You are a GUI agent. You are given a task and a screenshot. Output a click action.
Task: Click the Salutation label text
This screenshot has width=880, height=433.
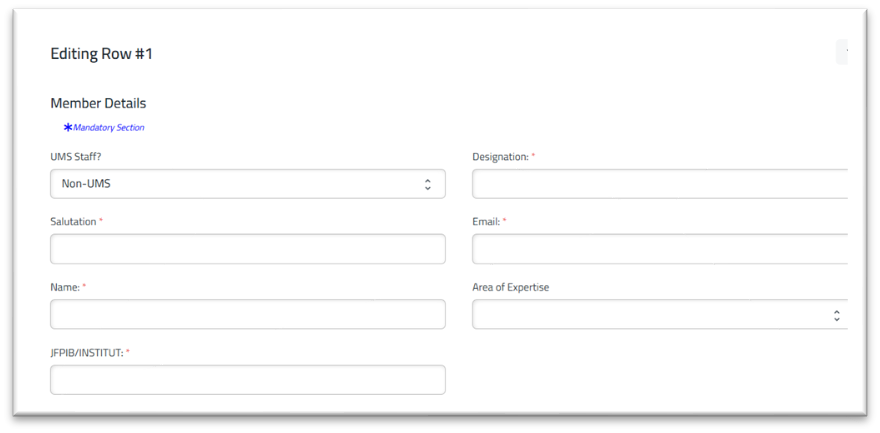pos(74,222)
